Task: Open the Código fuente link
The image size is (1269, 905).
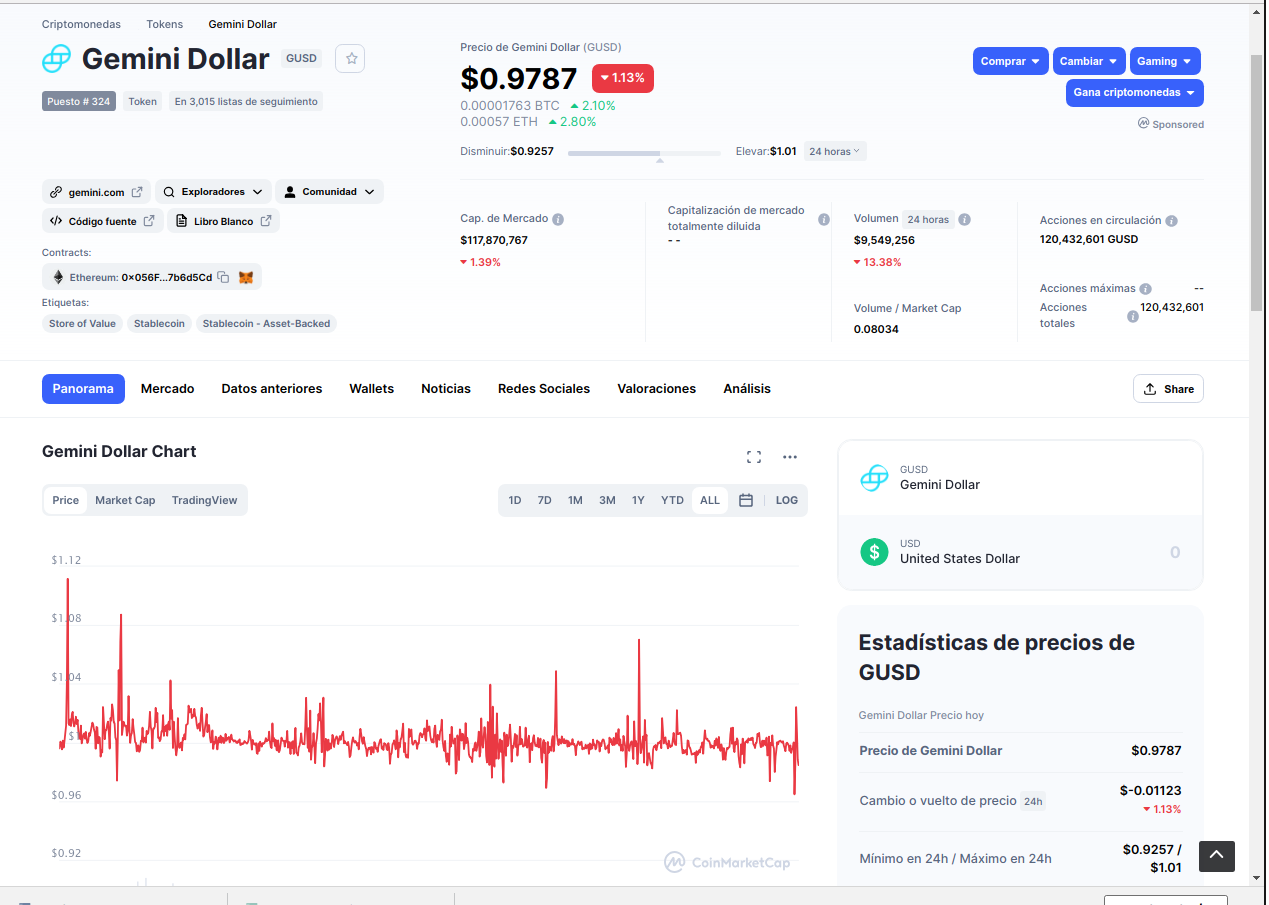Action: 102,221
